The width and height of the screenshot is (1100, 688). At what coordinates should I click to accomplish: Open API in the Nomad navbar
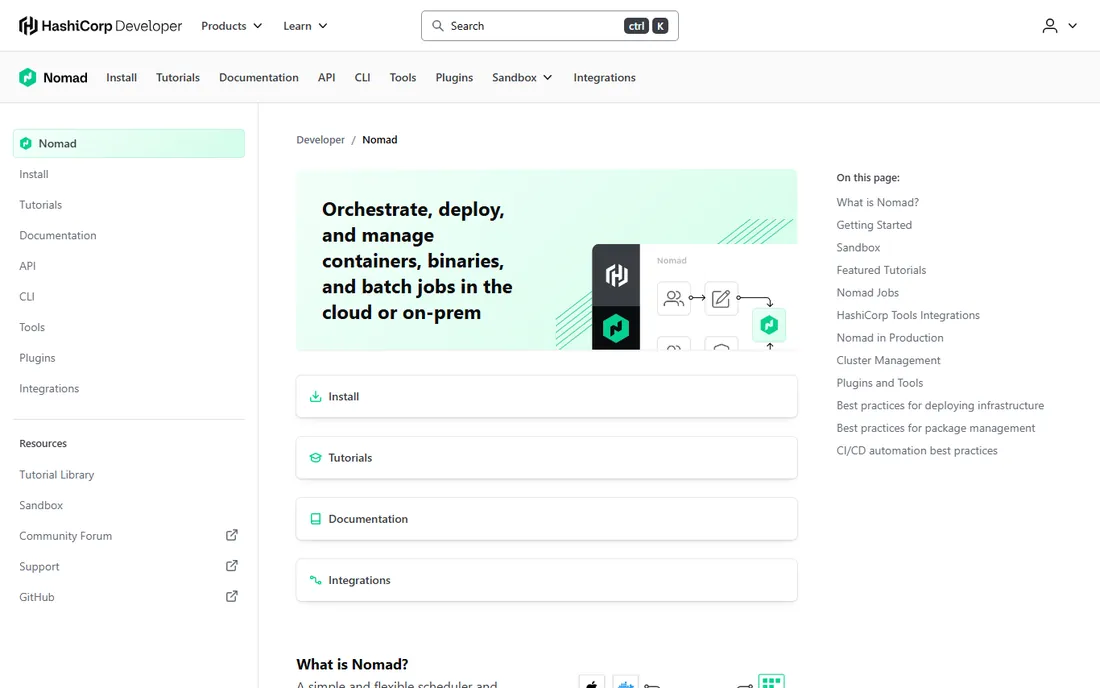click(326, 77)
